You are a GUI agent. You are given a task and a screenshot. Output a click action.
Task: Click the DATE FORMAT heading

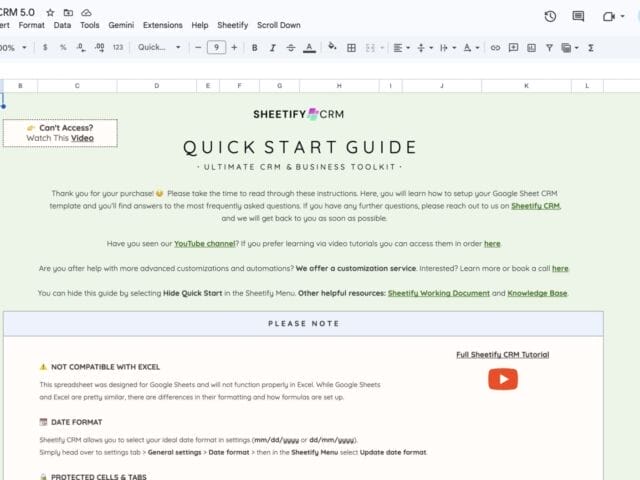coord(76,422)
